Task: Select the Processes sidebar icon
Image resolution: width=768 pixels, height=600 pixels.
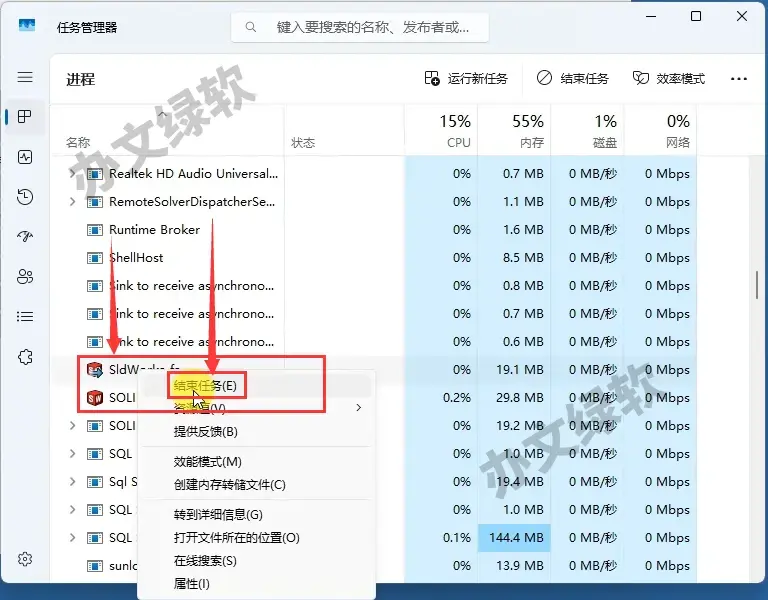Action: click(25, 117)
